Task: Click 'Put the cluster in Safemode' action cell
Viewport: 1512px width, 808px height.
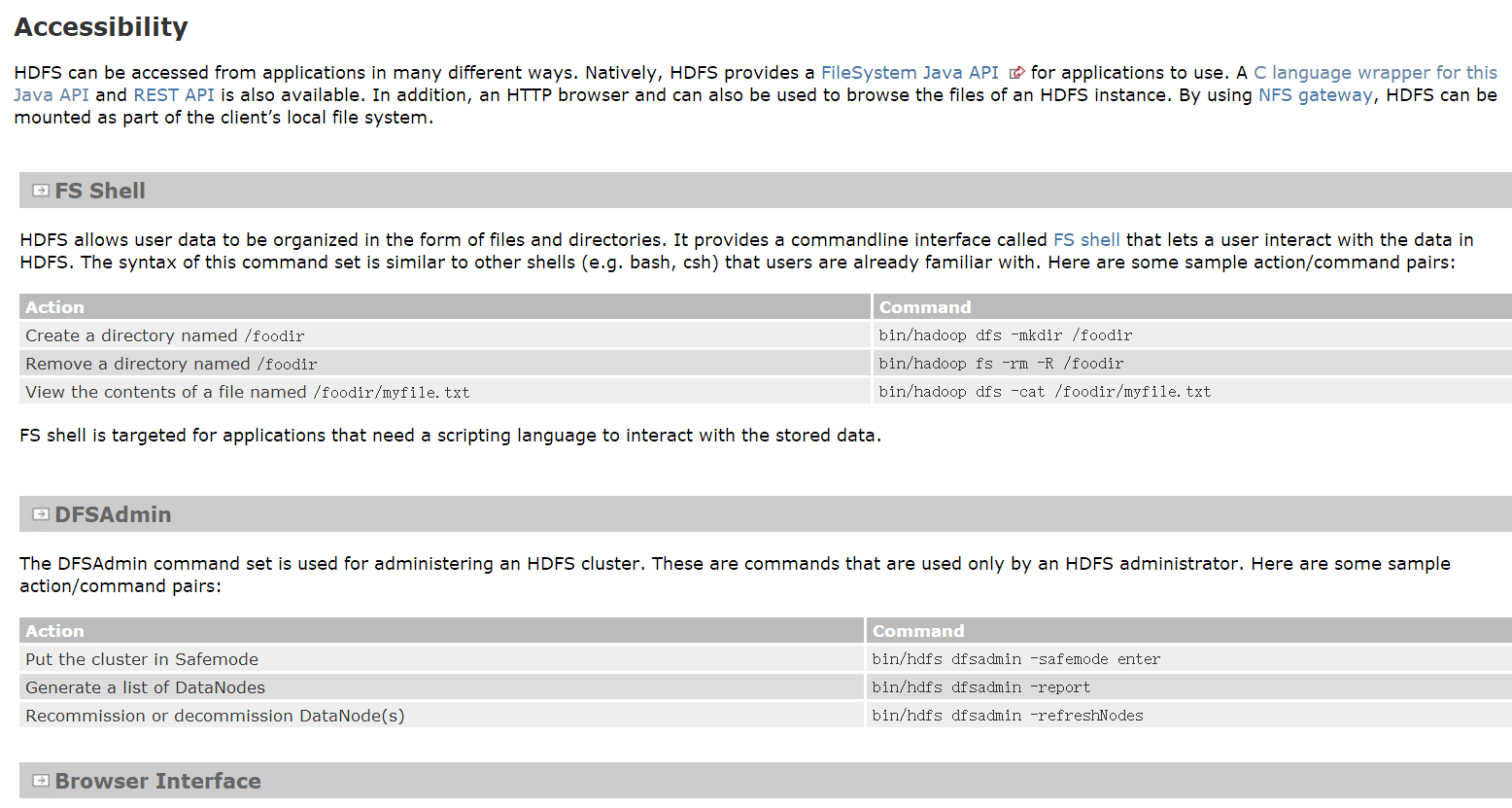Action: click(x=142, y=659)
